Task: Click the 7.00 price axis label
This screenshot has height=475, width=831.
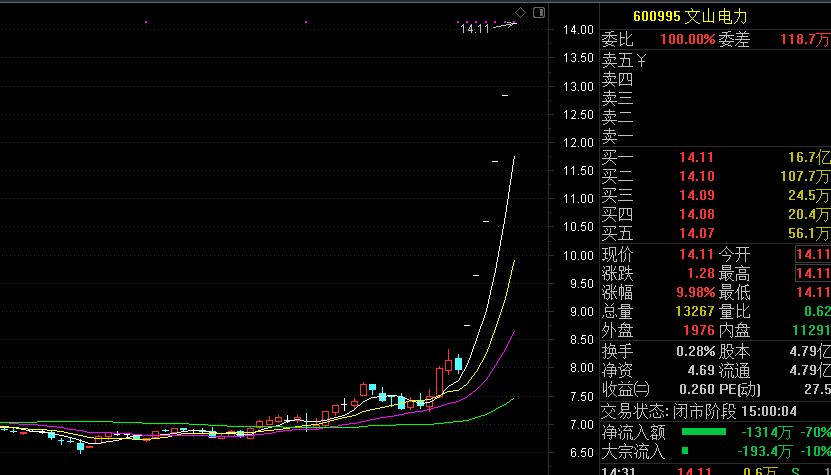Action: [x=582, y=425]
